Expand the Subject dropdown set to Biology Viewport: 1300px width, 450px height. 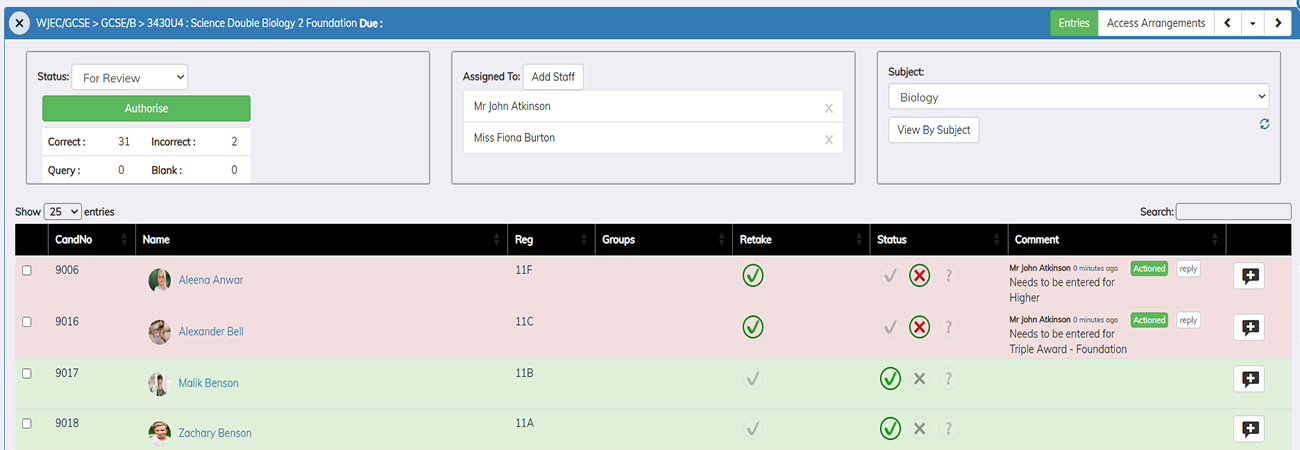1078,97
